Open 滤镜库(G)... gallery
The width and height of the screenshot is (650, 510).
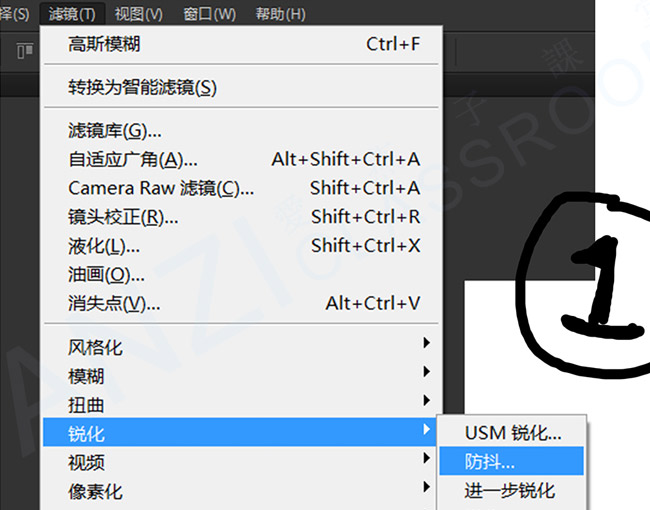241,131
